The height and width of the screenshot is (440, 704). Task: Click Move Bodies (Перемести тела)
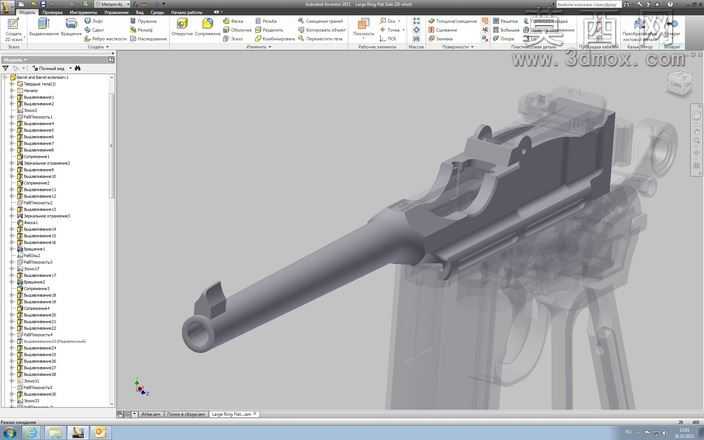321,39
